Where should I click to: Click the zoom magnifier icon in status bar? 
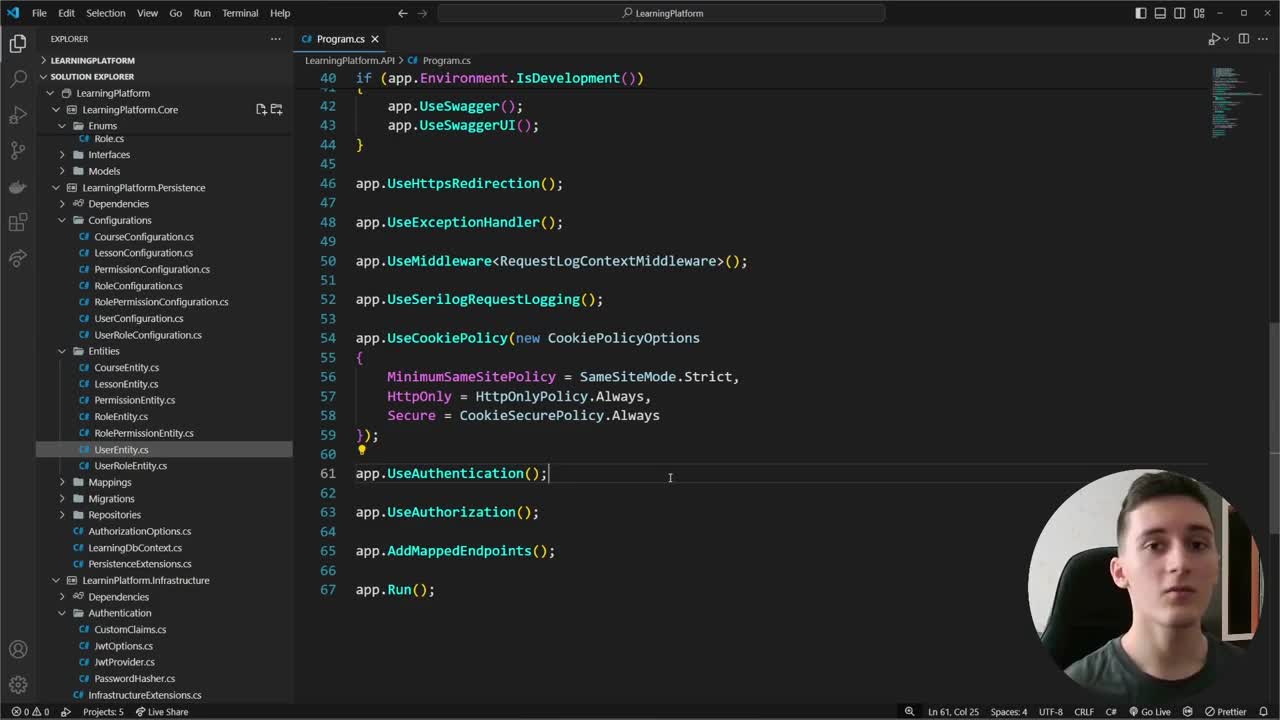tap(909, 712)
